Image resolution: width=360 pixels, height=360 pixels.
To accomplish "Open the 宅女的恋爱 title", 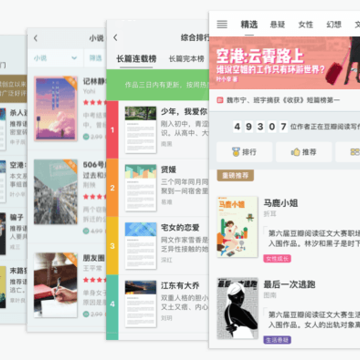I will [180, 228].
